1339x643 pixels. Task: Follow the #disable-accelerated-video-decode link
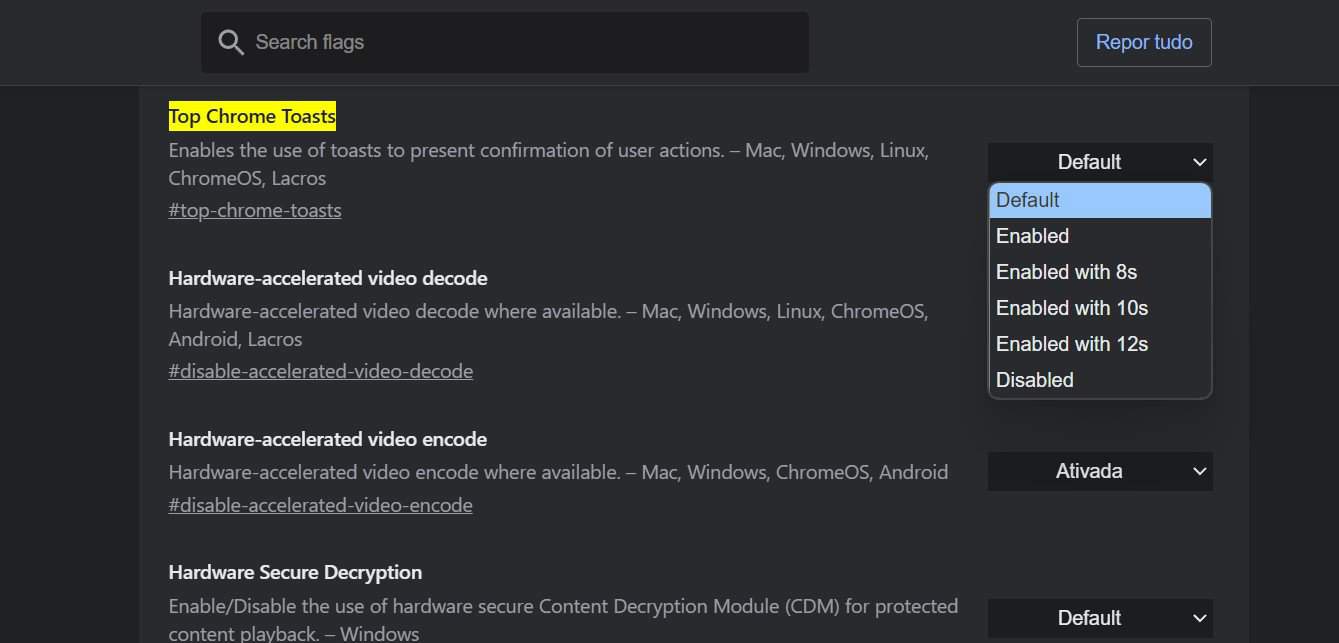320,371
